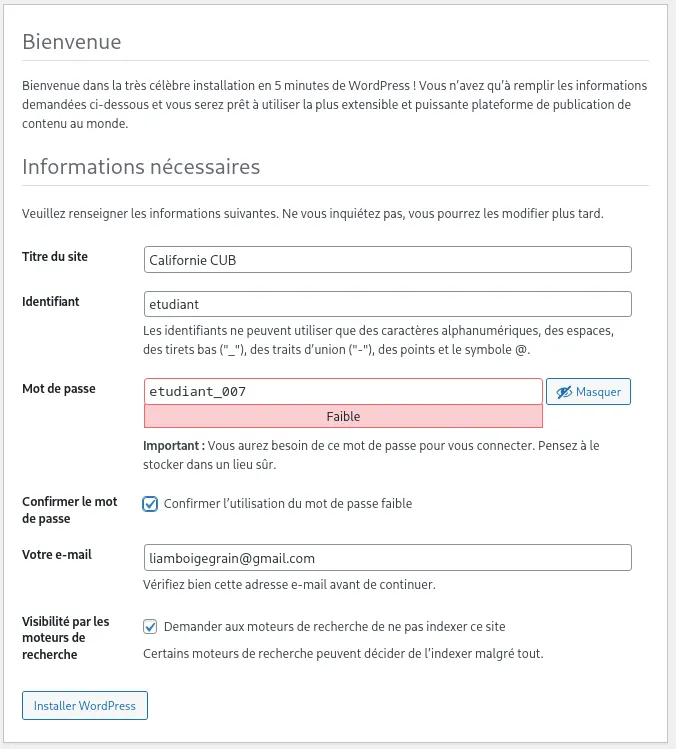Image resolution: width=676 pixels, height=749 pixels.
Task: Select the password field showing etudiant_007
Action: coord(343,392)
